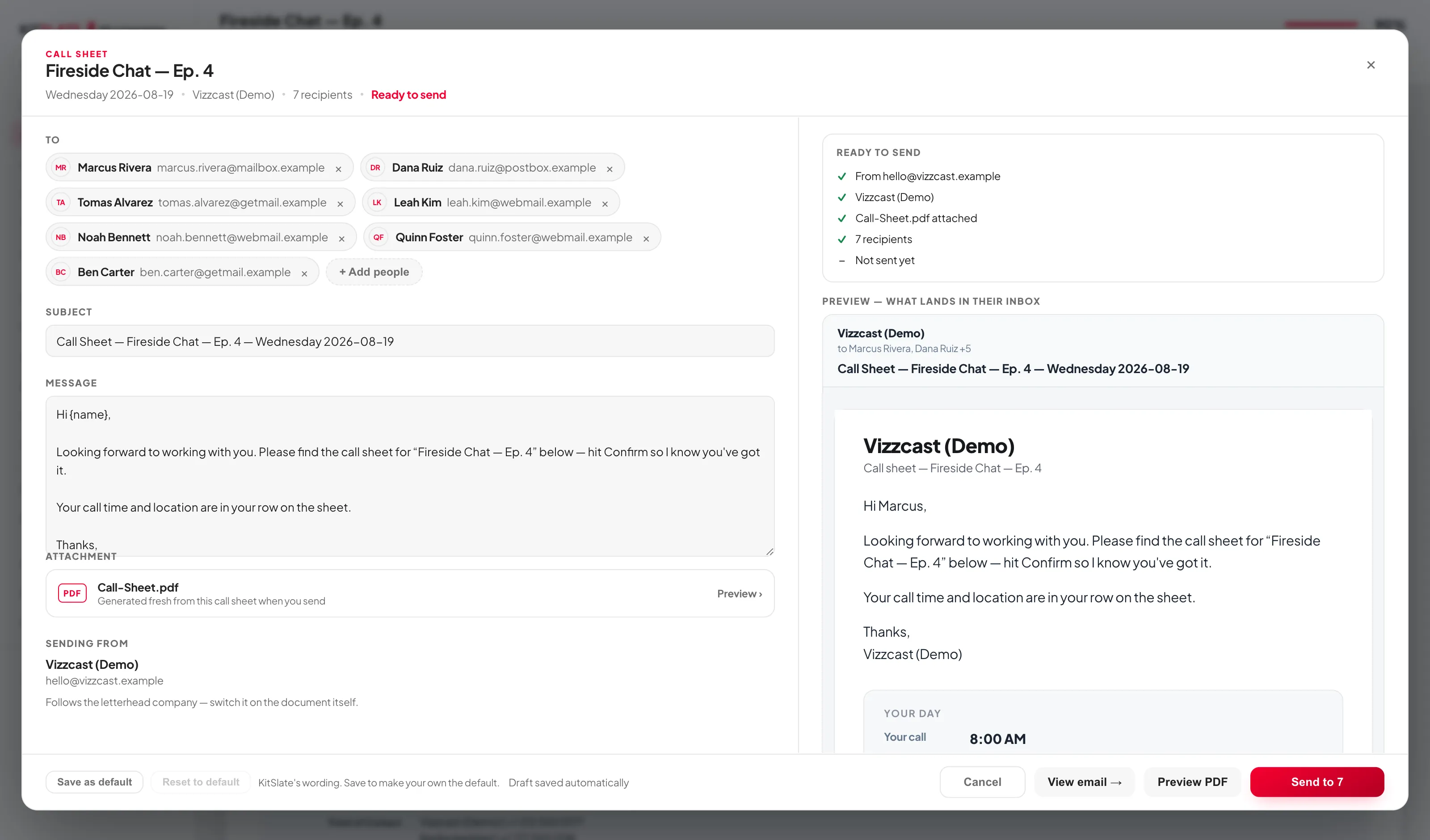Open the Call-Sheet.pdf Preview link
Image resolution: width=1430 pixels, height=840 pixels.
click(740, 594)
